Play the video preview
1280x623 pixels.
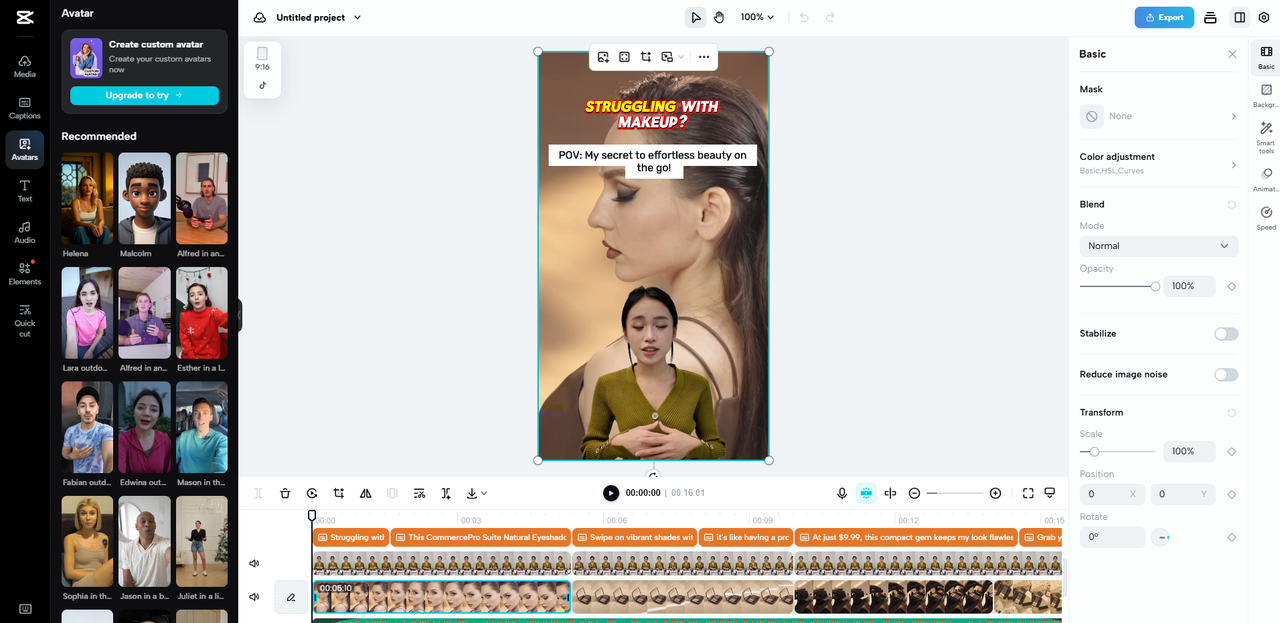click(x=610, y=493)
